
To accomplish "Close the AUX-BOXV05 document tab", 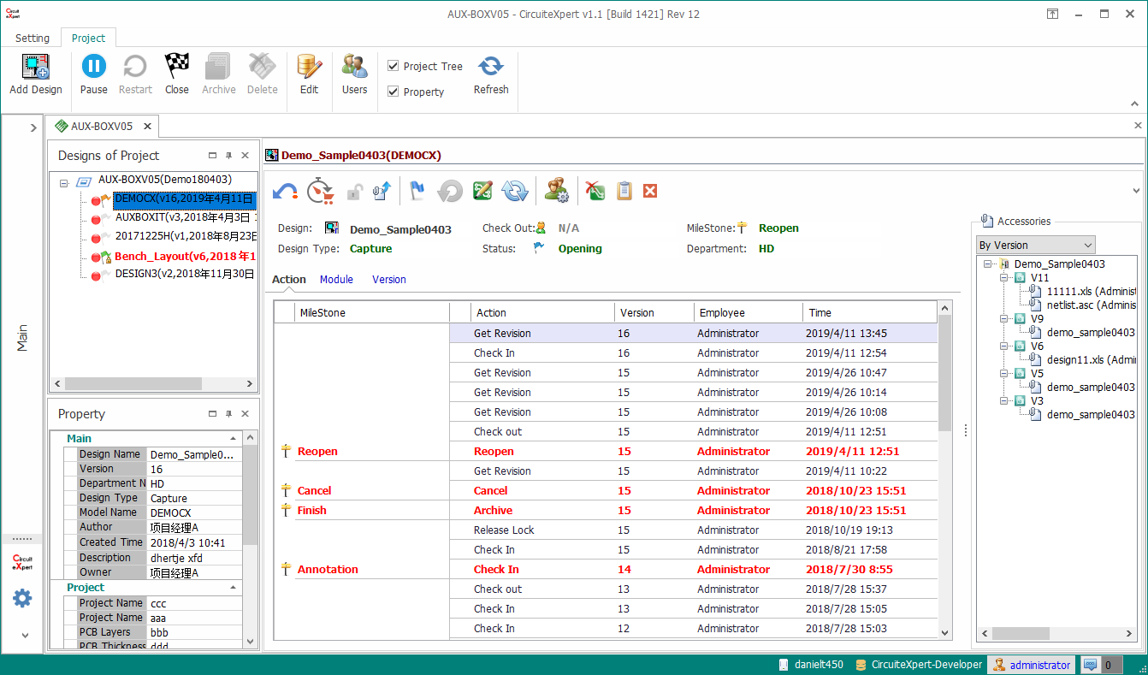I will (x=147, y=126).
